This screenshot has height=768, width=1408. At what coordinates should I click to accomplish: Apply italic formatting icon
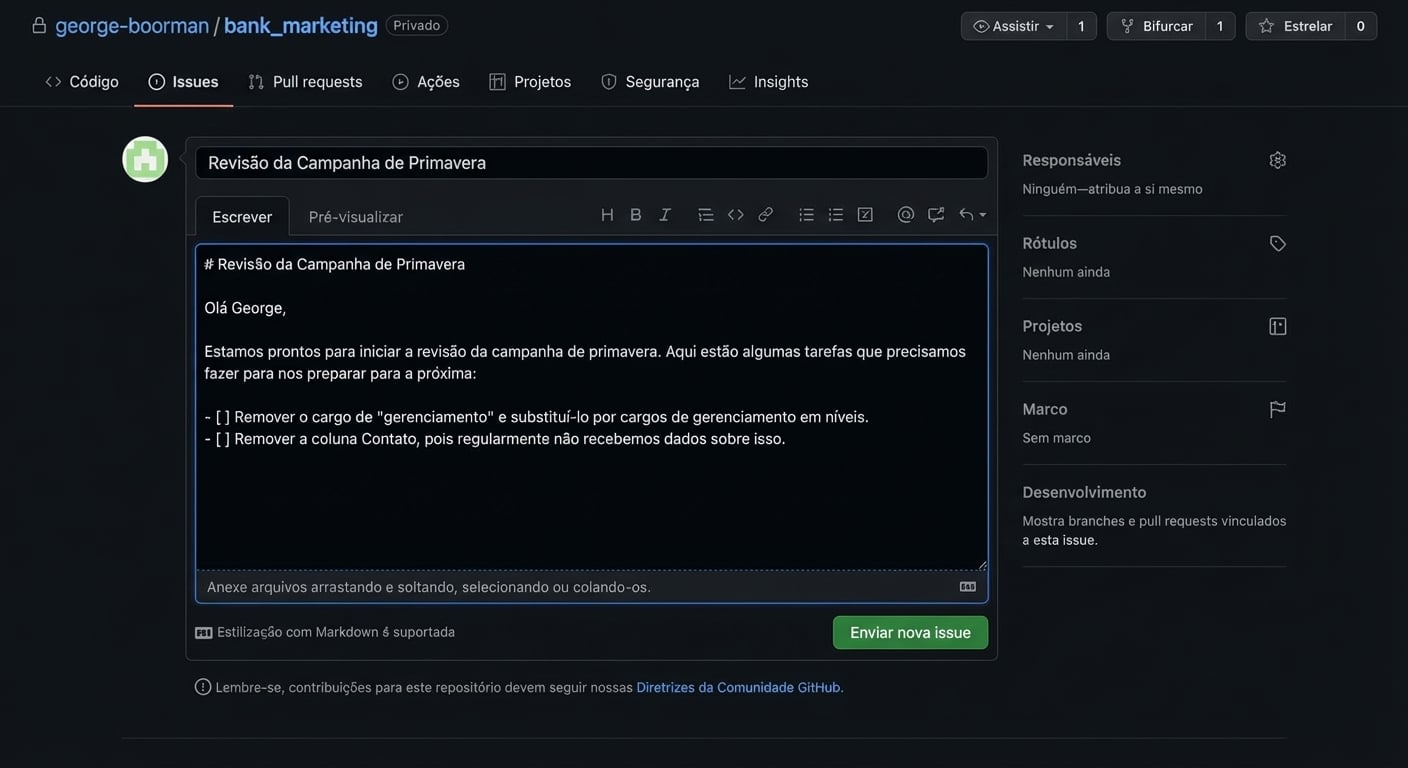point(665,215)
